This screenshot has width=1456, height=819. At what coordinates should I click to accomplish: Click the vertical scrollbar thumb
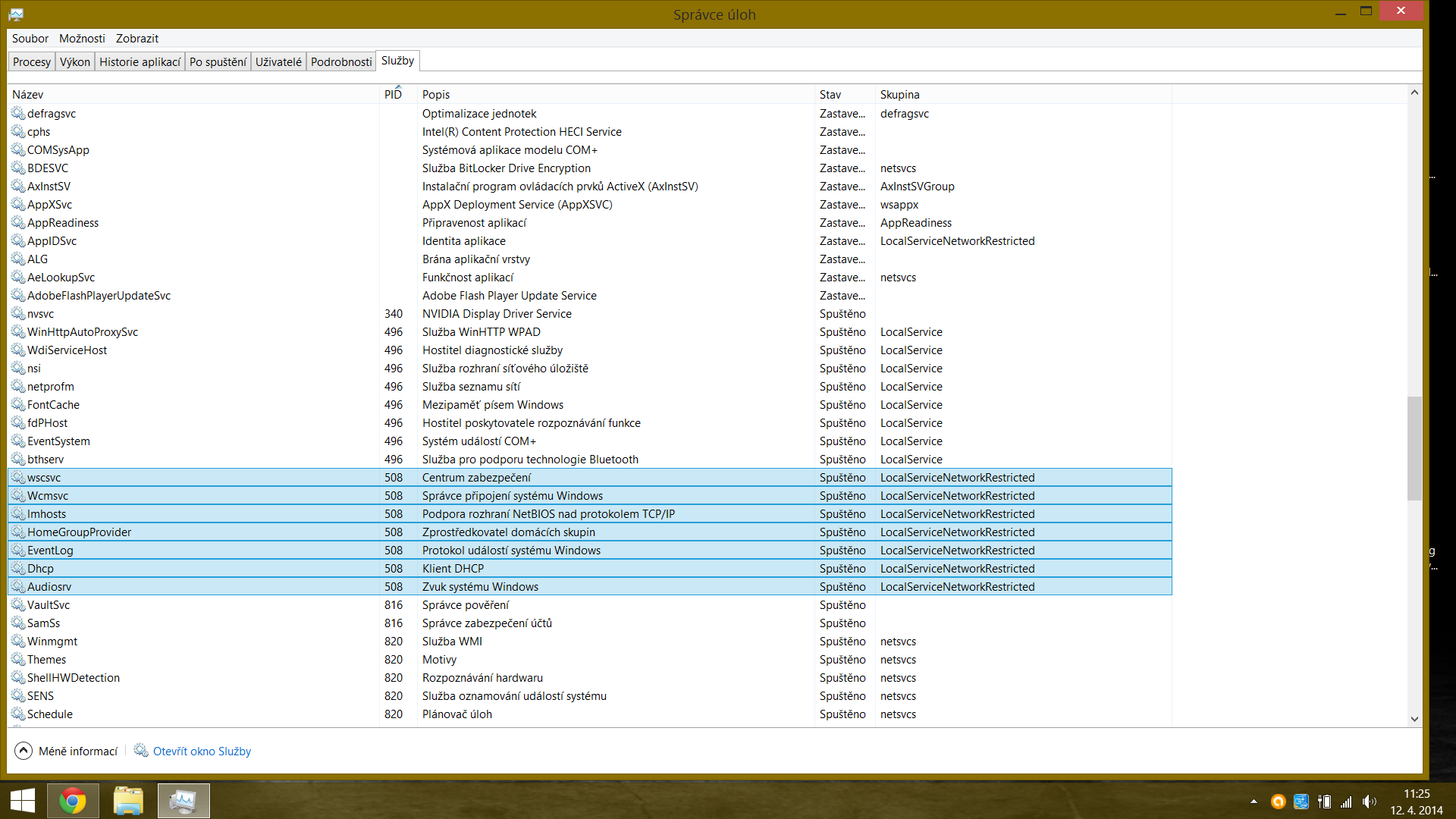tap(1414, 447)
